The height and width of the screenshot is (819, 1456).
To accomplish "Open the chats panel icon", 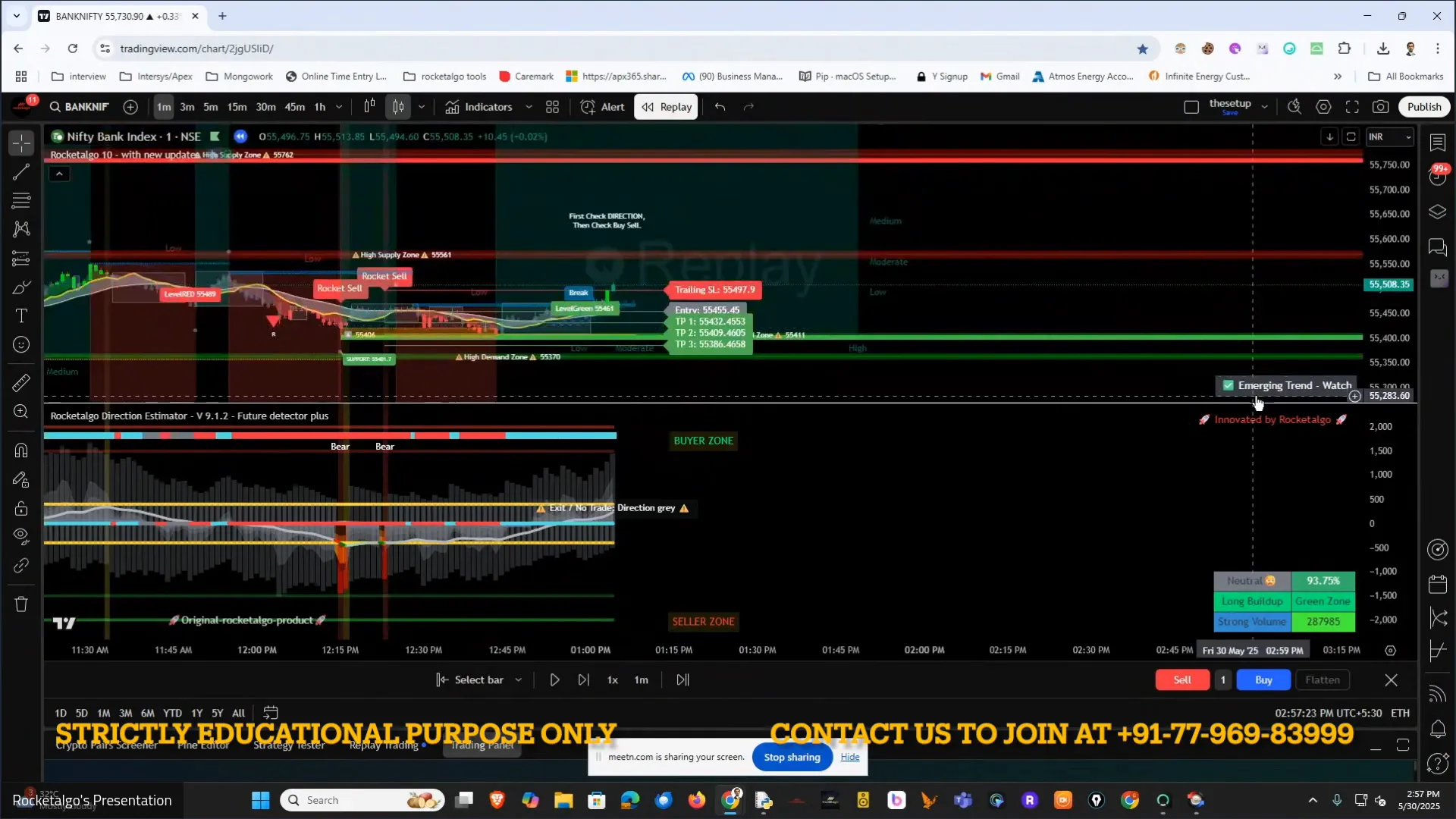I will 1438,247.
